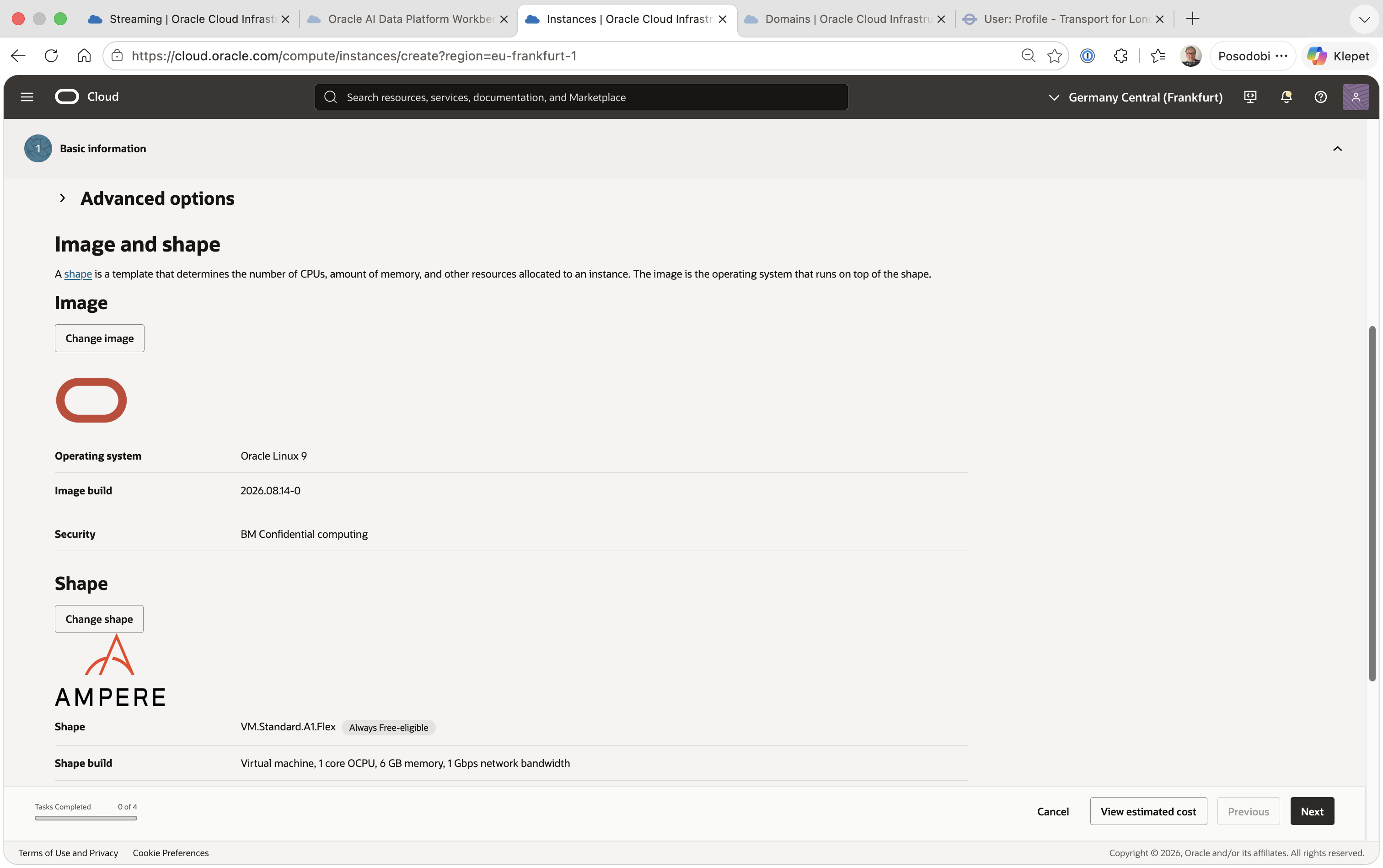The height and width of the screenshot is (868, 1383).
Task: Collapse the Basic information section
Action: tap(1337, 149)
